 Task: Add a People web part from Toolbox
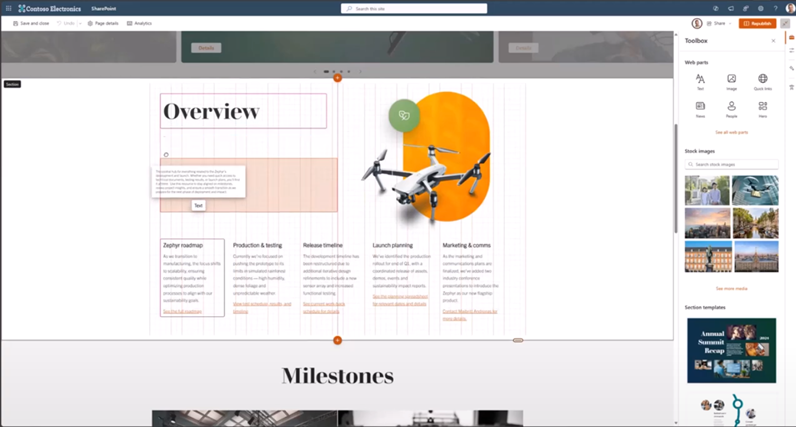click(x=732, y=109)
